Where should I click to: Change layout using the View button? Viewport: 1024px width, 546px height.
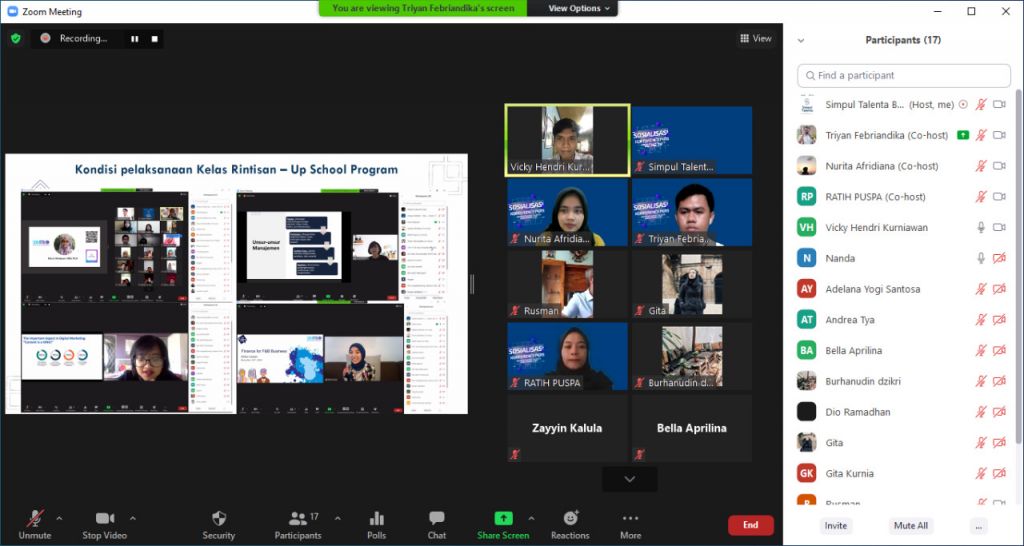[x=756, y=39]
